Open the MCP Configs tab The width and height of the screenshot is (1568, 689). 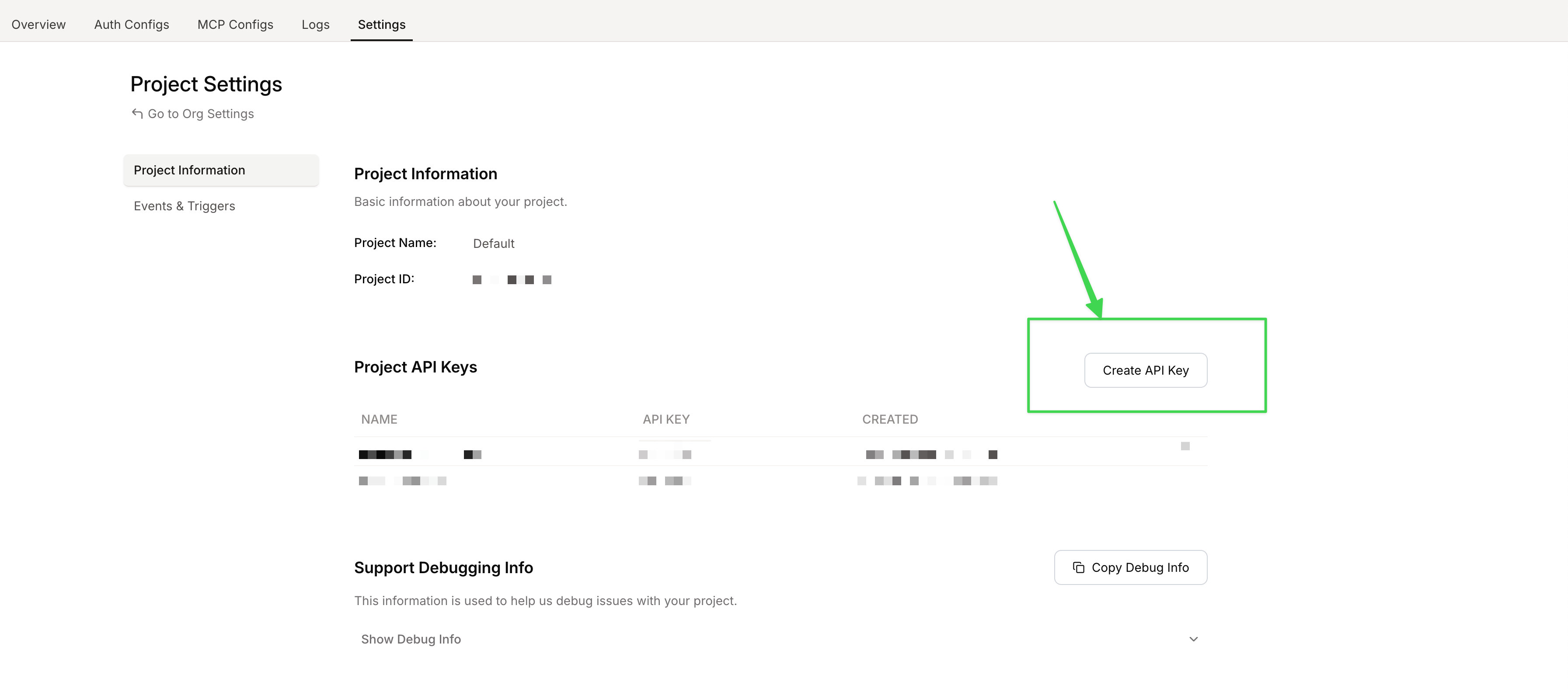point(235,24)
